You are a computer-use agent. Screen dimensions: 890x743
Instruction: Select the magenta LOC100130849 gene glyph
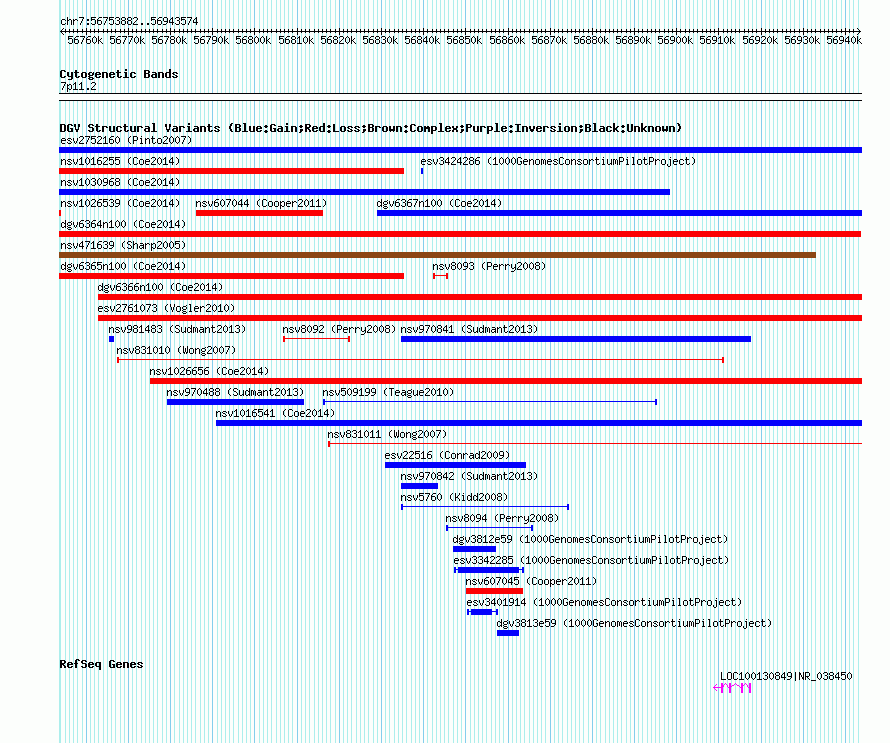(x=732, y=688)
